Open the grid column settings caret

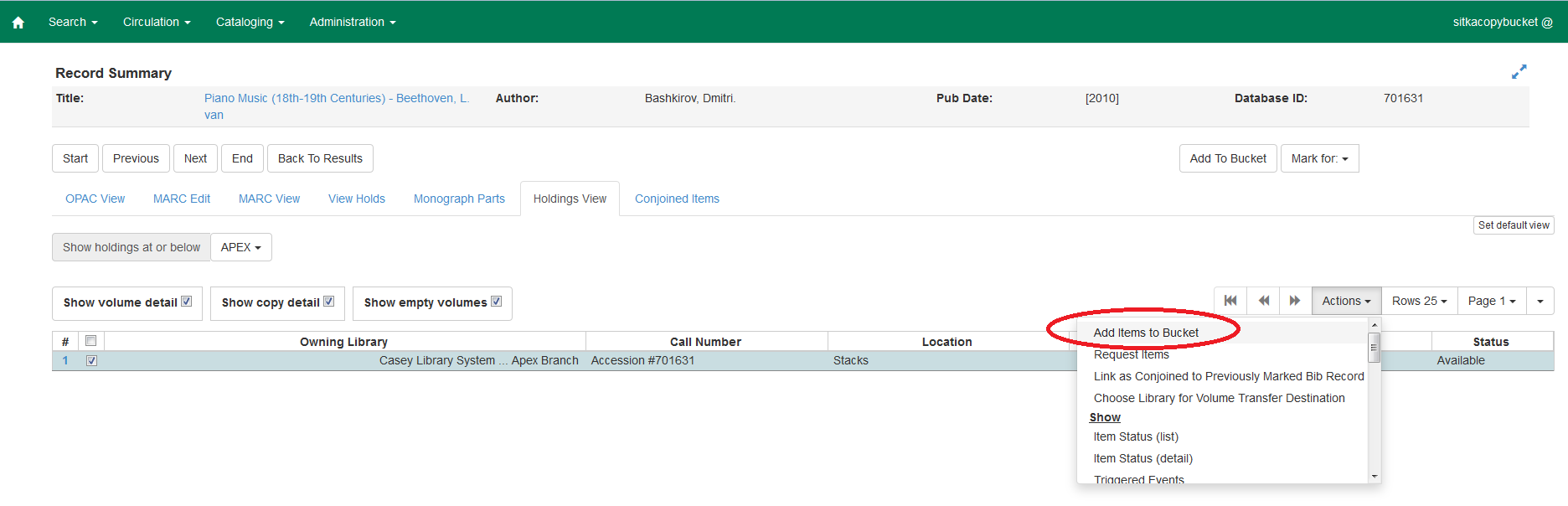pos(1540,301)
